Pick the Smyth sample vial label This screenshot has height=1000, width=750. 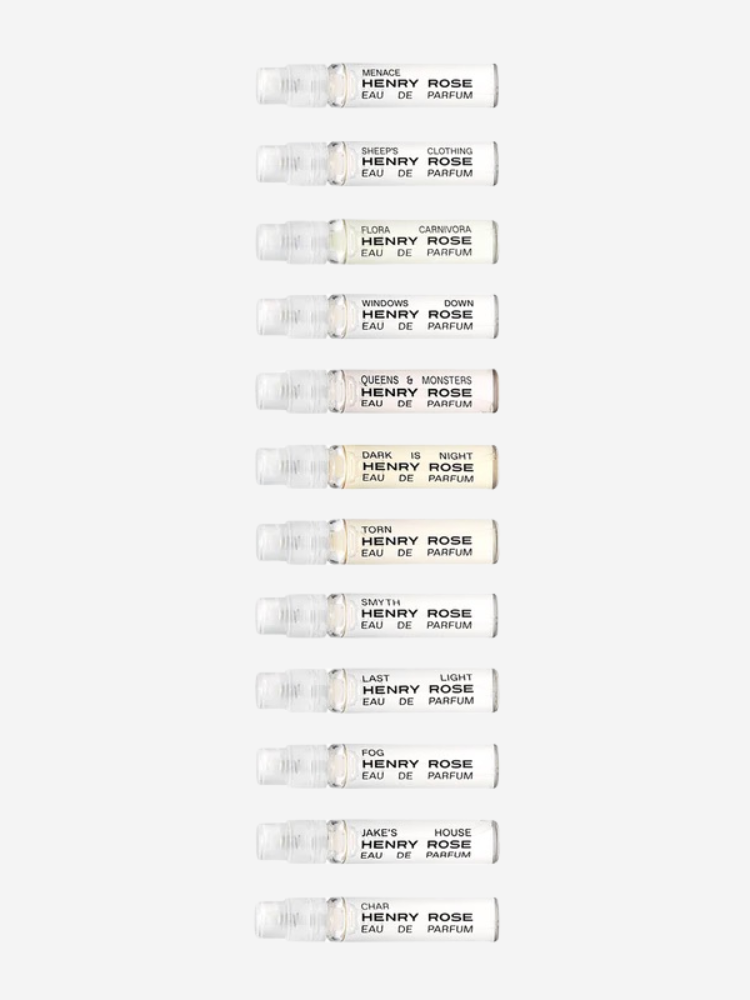(416, 615)
